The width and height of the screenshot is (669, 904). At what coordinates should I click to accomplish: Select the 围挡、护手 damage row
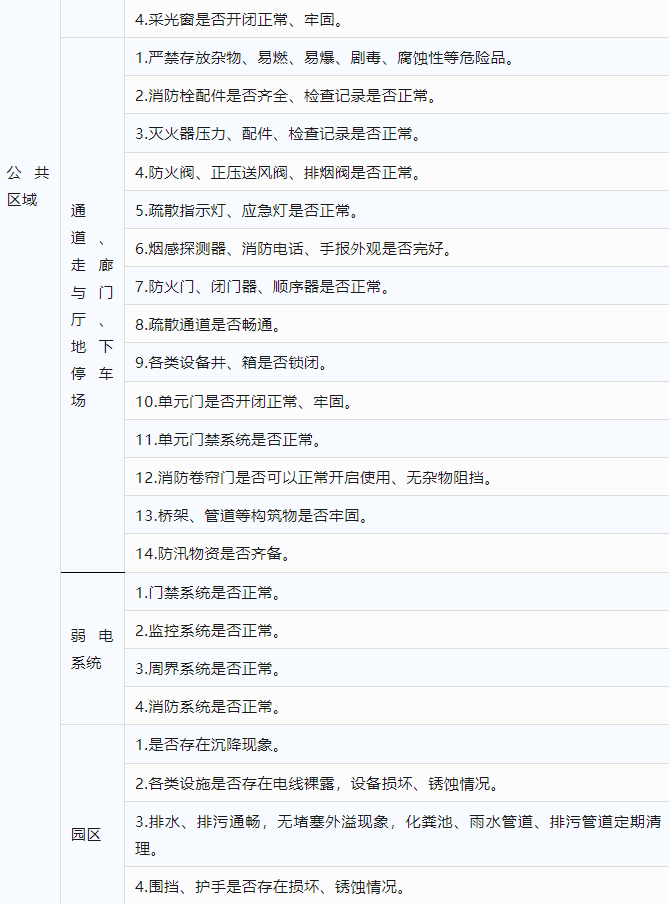click(x=270, y=887)
